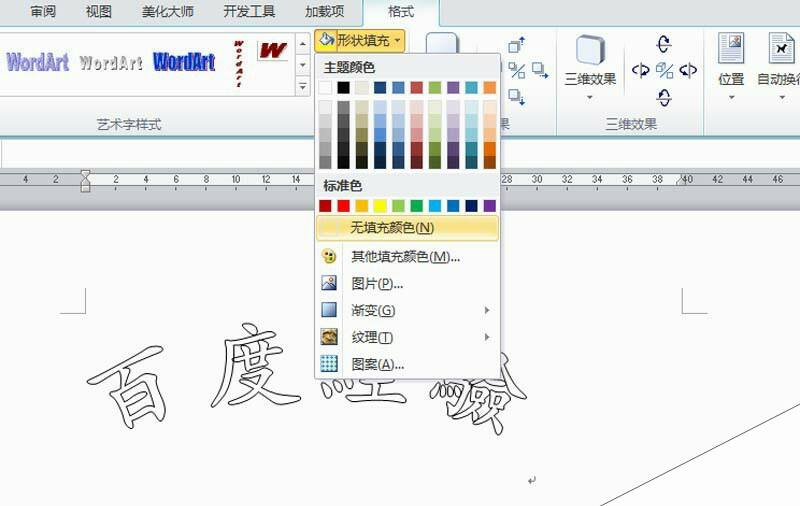Switch to the 审阅 ribbon tab
This screenshot has width=800, height=506.
pyautogui.click(x=43, y=11)
